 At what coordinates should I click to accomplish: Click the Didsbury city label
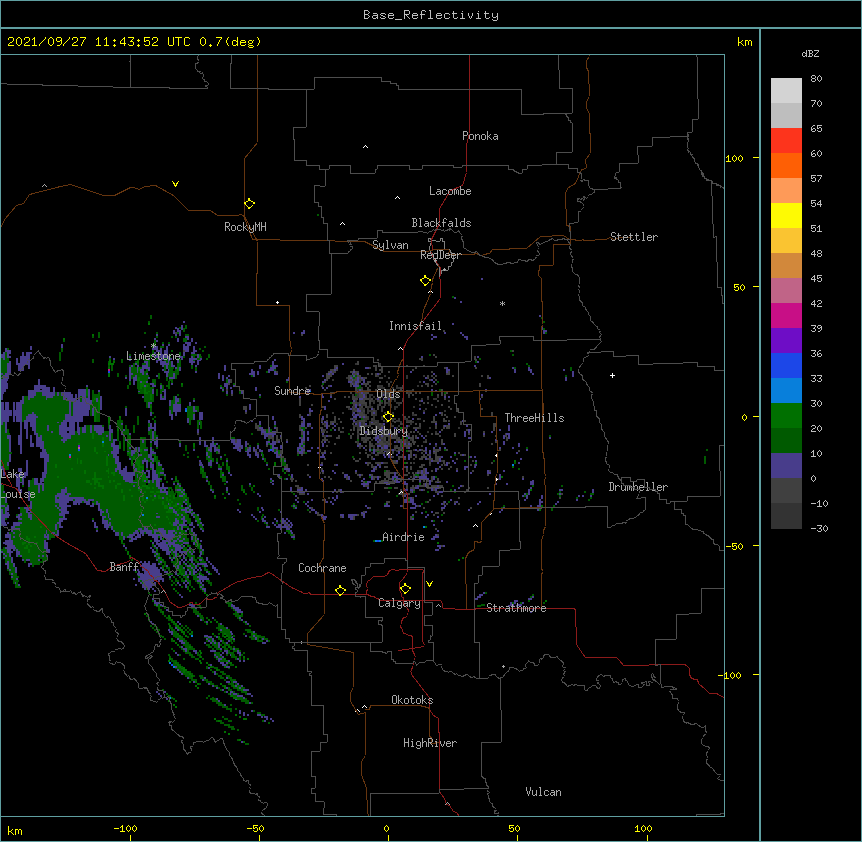pyautogui.click(x=384, y=431)
